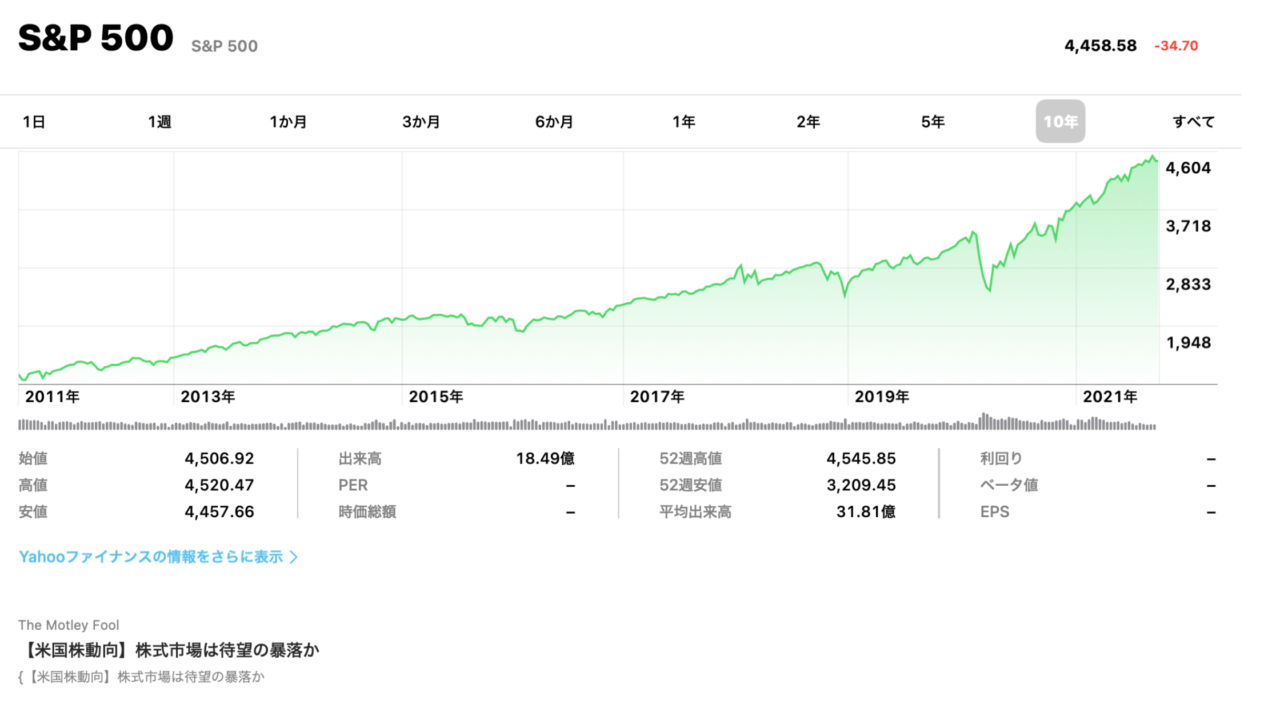Click the grey S&P 500 subtitle
Image resolution: width=1280 pixels, height=720 pixels.
224,46
